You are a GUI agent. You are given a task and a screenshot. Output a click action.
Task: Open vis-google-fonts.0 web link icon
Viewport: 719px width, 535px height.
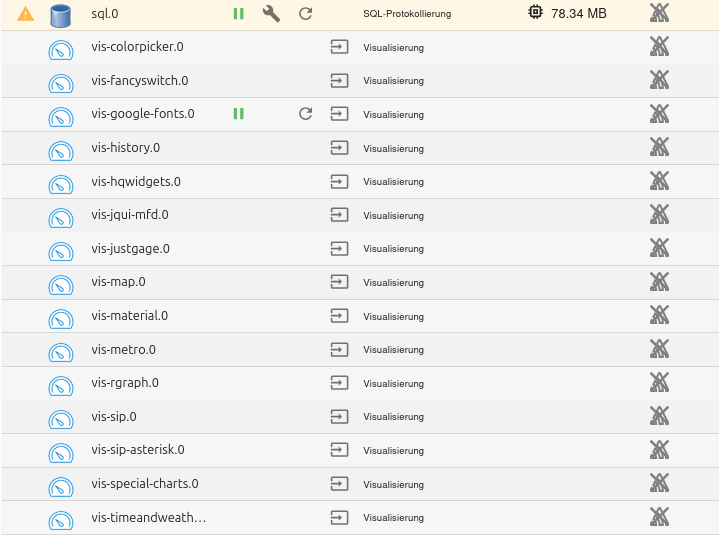click(x=339, y=114)
